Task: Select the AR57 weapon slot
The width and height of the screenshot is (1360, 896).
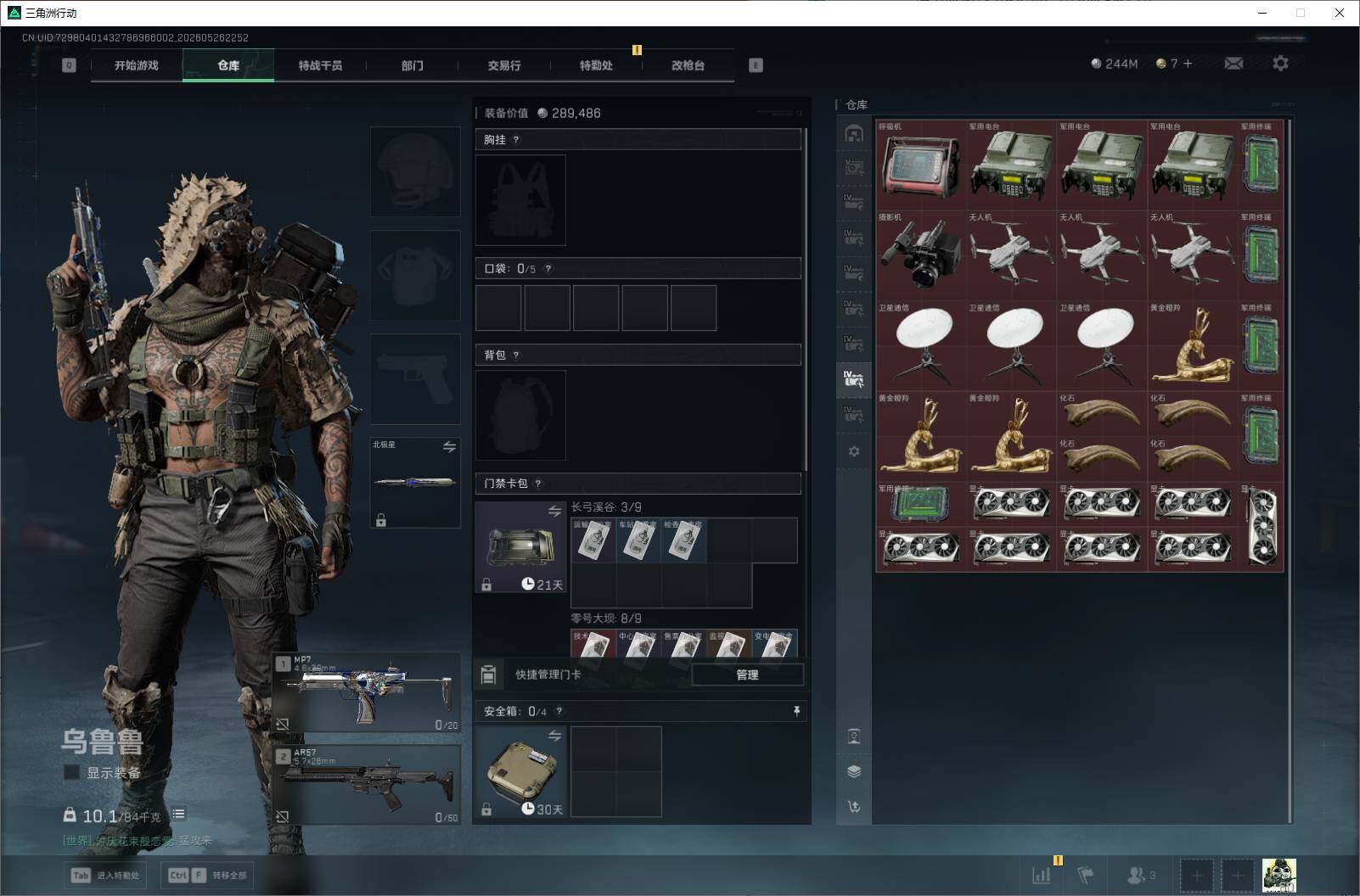Action: (x=368, y=784)
